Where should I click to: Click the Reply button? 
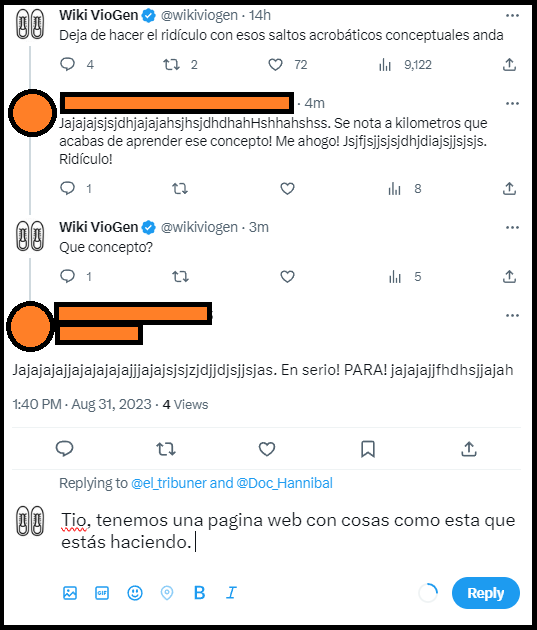pos(485,593)
